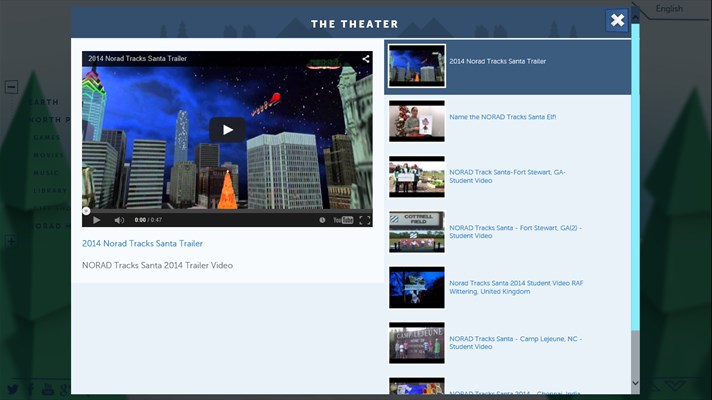The width and height of the screenshot is (712, 400).
Task: Select Games in the background sidebar menu
Action: pos(47,137)
